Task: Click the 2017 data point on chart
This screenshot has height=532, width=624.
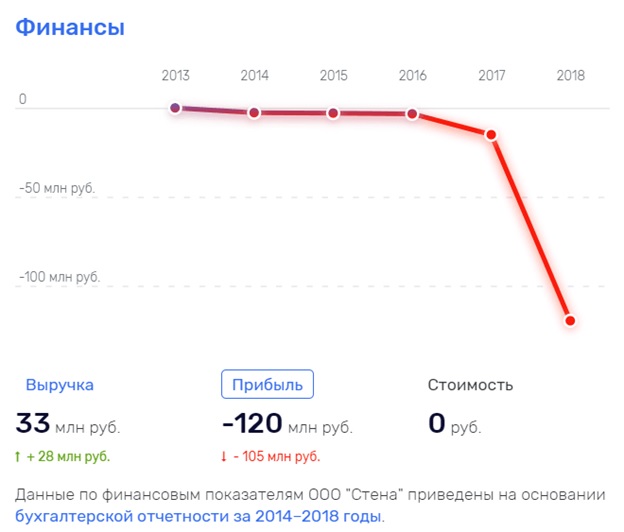Action: point(491,135)
